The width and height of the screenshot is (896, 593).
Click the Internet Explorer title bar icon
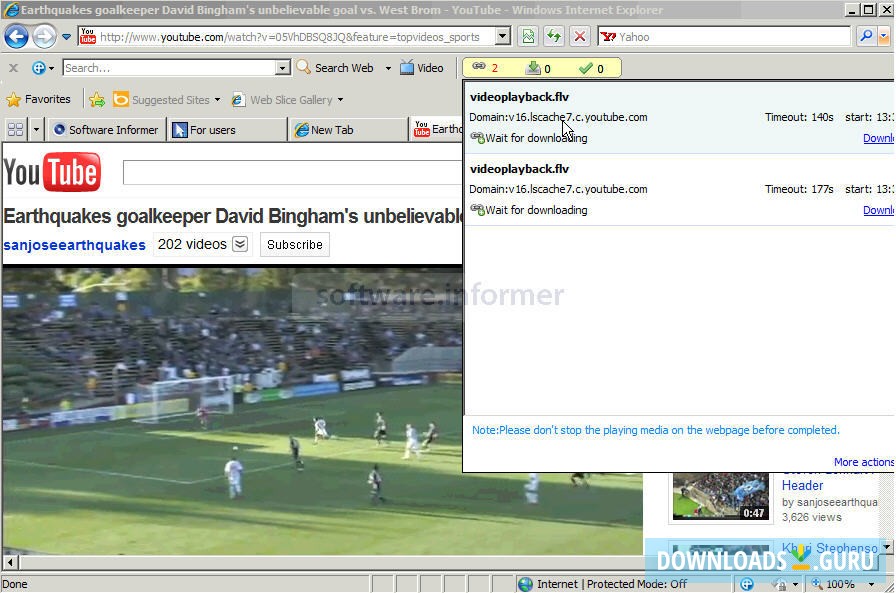tap(11, 10)
